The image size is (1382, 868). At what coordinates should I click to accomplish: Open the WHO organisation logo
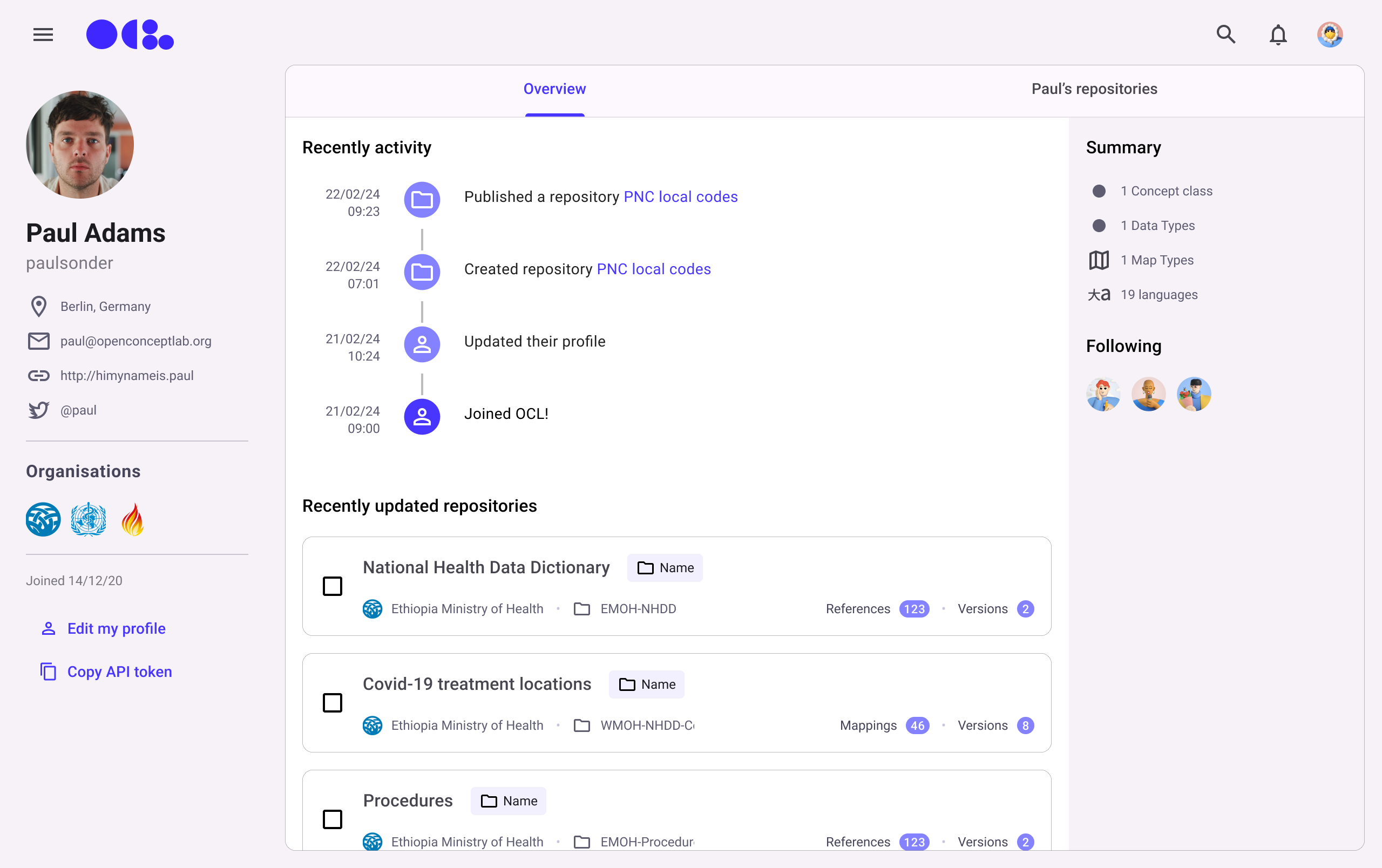point(89,520)
